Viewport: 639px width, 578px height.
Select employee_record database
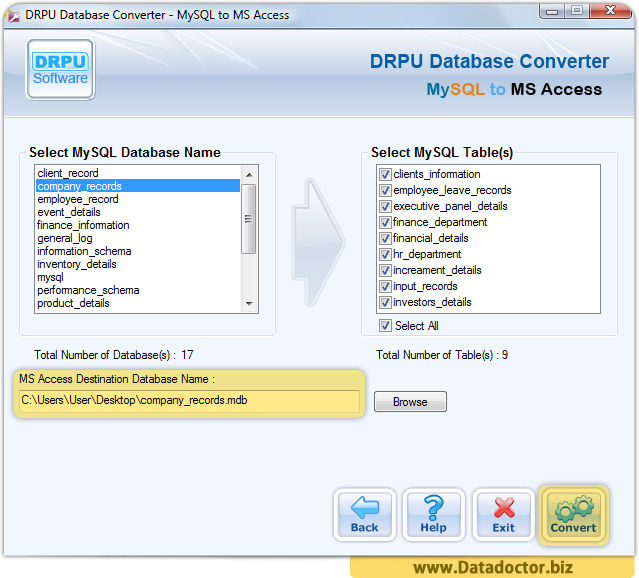[x=138, y=199]
